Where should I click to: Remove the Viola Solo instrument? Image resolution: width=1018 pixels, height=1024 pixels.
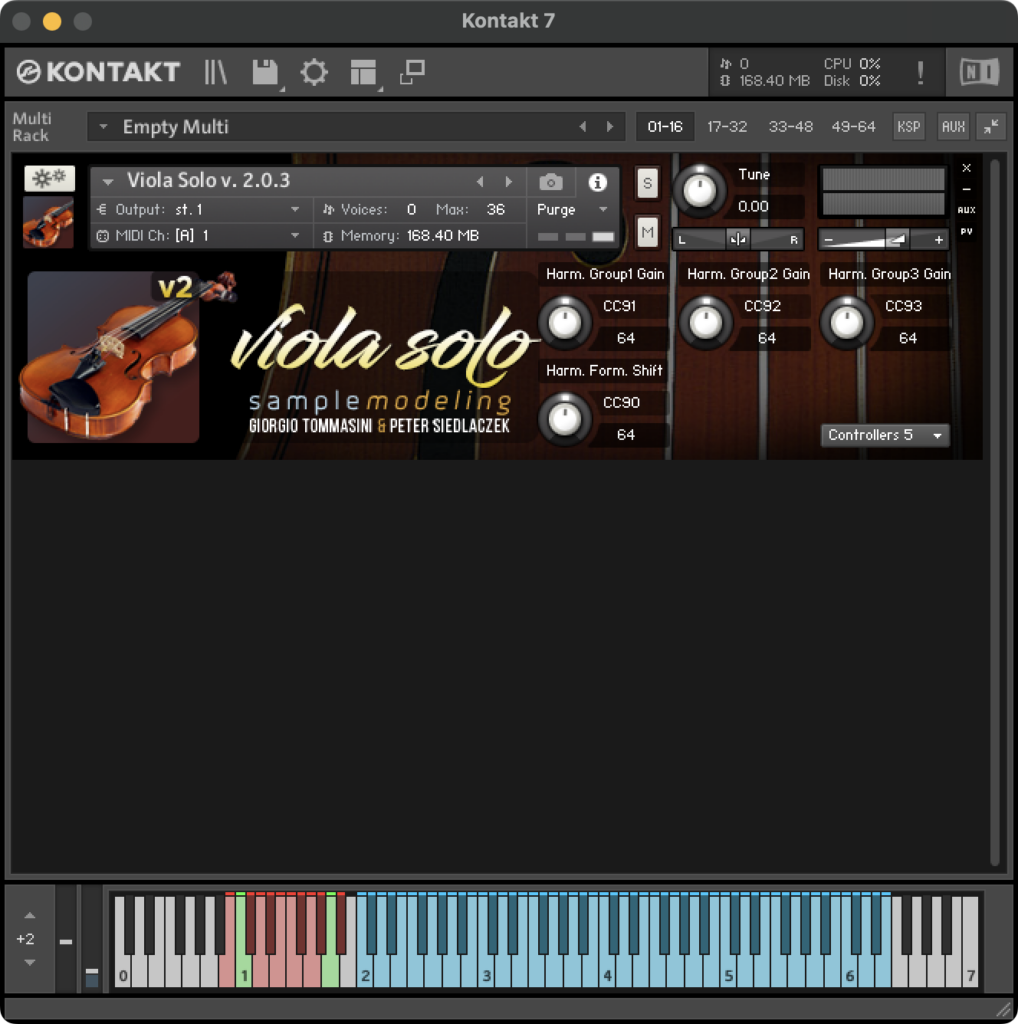[x=966, y=168]
